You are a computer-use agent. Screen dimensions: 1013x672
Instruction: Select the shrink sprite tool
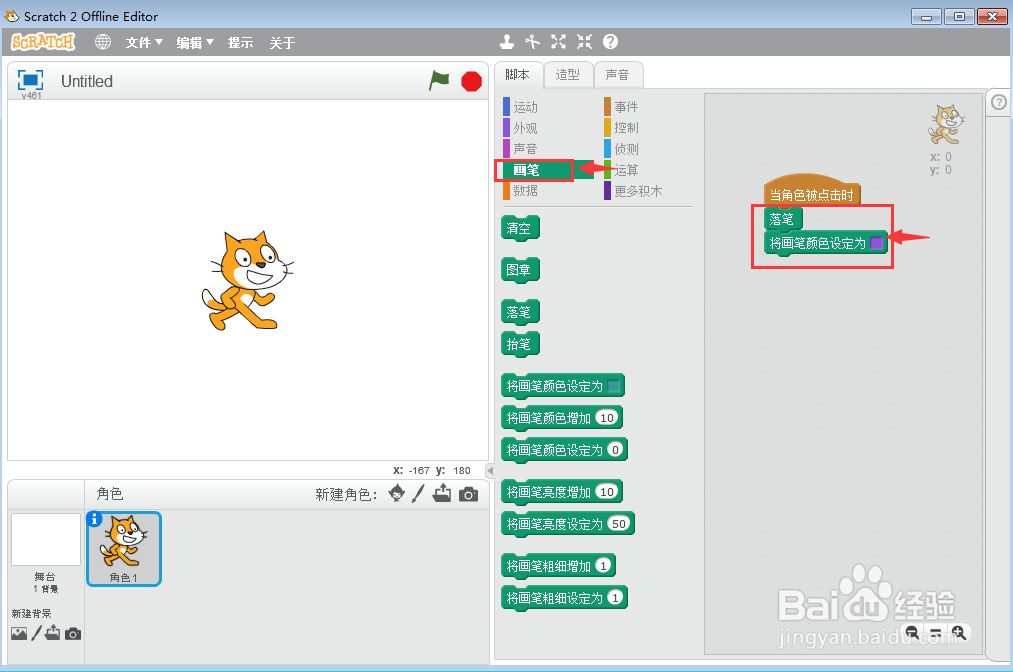[x=583, y=42]
